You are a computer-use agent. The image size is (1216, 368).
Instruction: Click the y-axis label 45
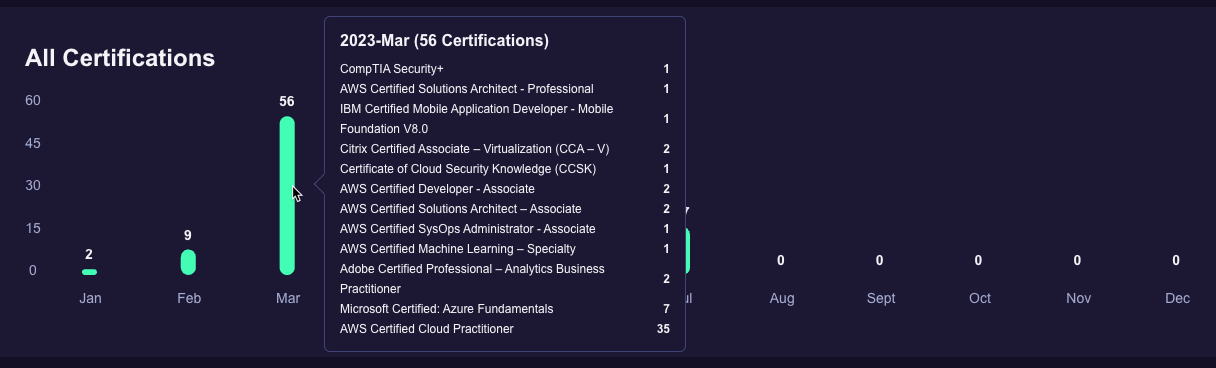click(x=33, y=143)
